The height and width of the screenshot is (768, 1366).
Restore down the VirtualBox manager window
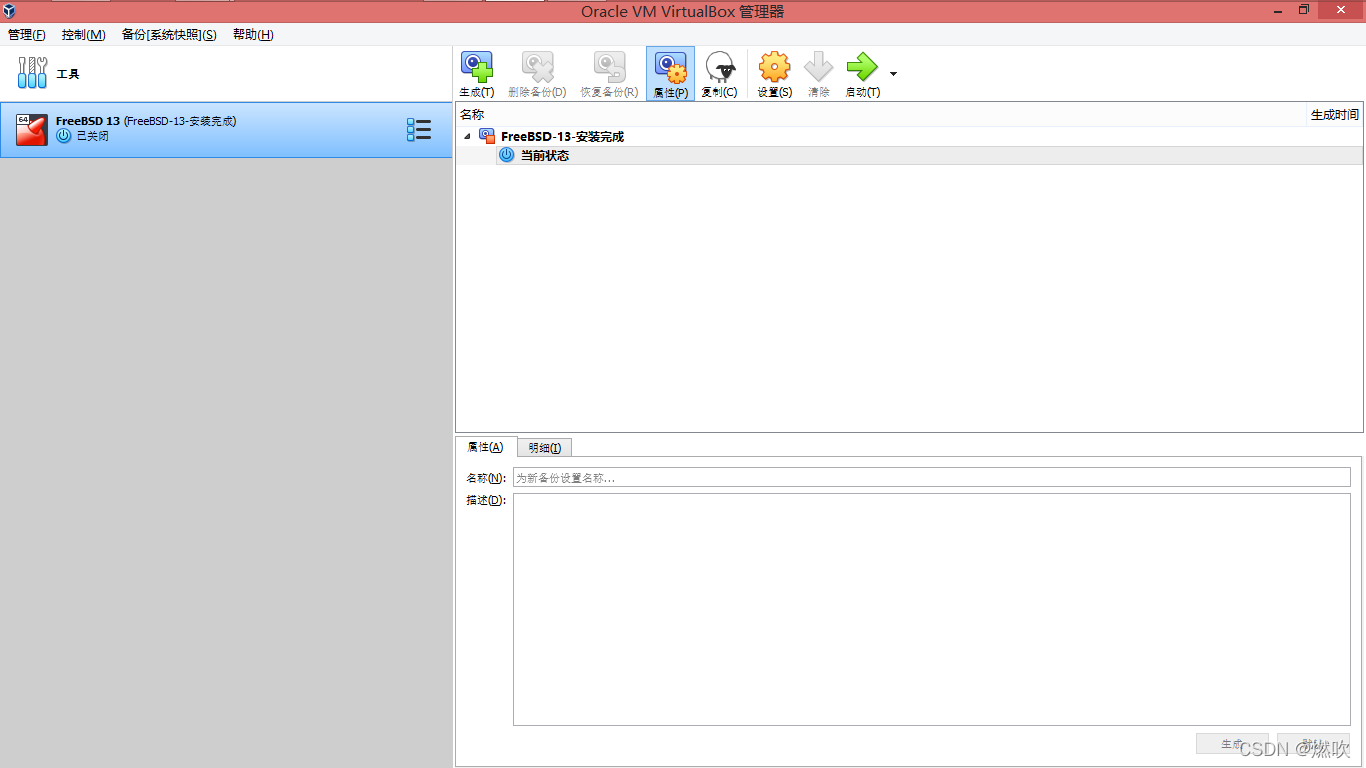[x=1304, y=10]
